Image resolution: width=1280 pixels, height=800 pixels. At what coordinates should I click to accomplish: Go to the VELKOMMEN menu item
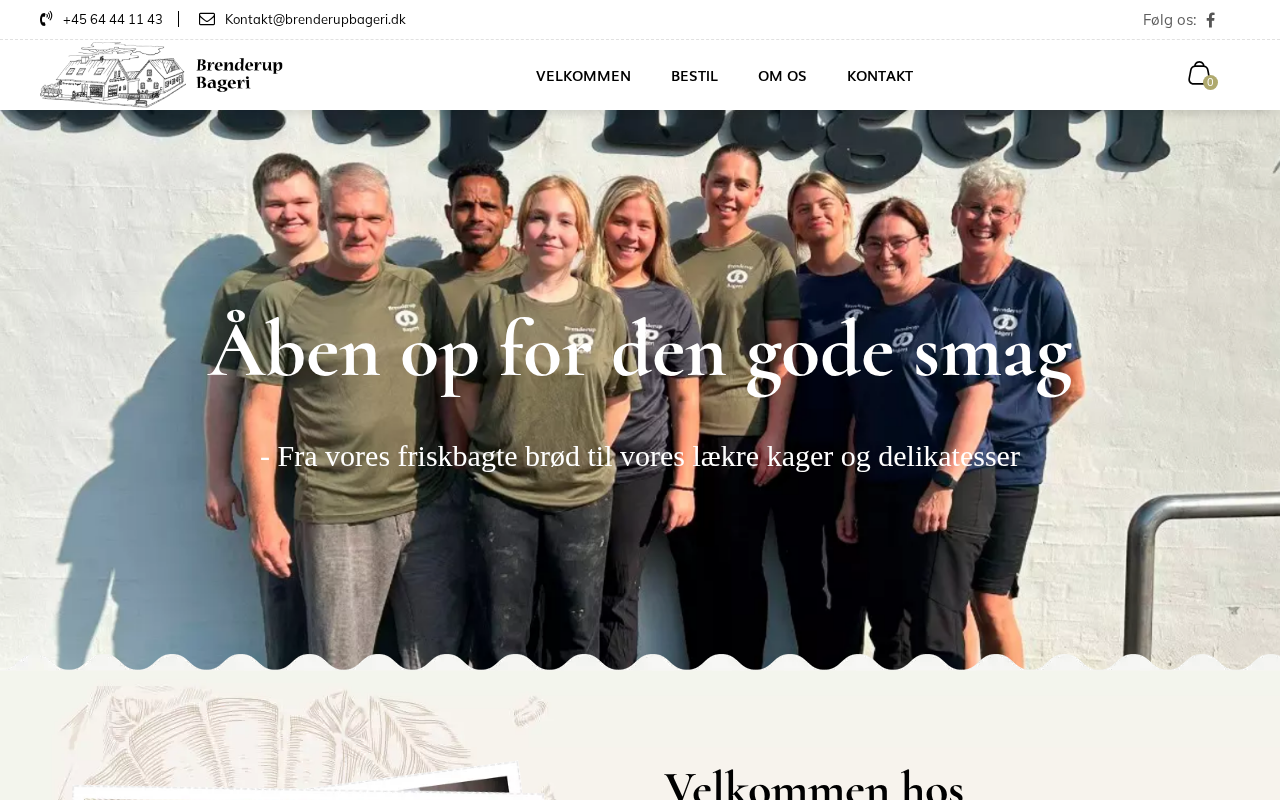583,76
